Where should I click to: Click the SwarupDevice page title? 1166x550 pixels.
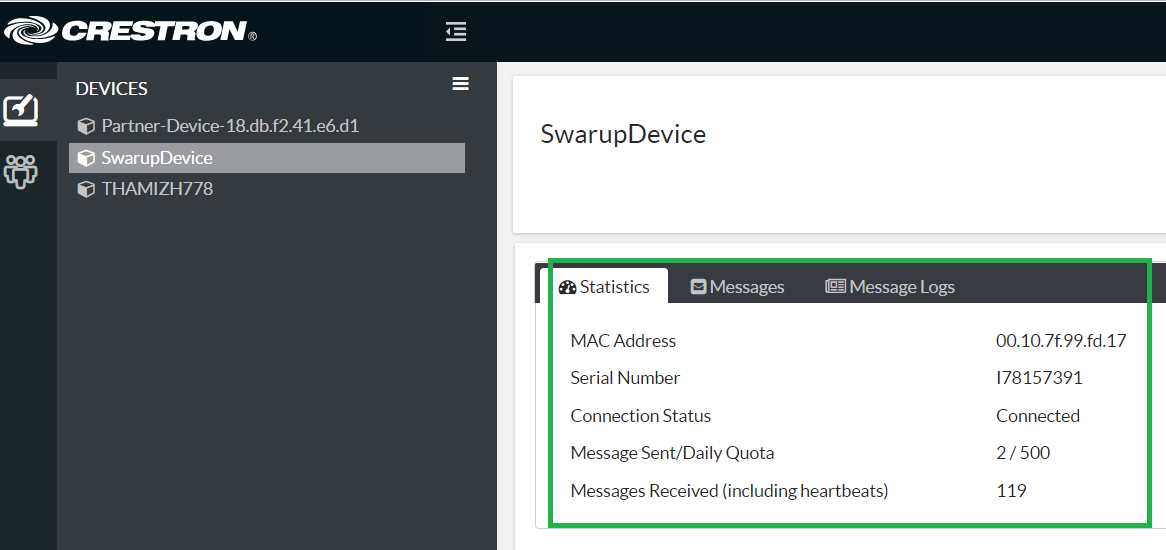(x=623, y=135)
